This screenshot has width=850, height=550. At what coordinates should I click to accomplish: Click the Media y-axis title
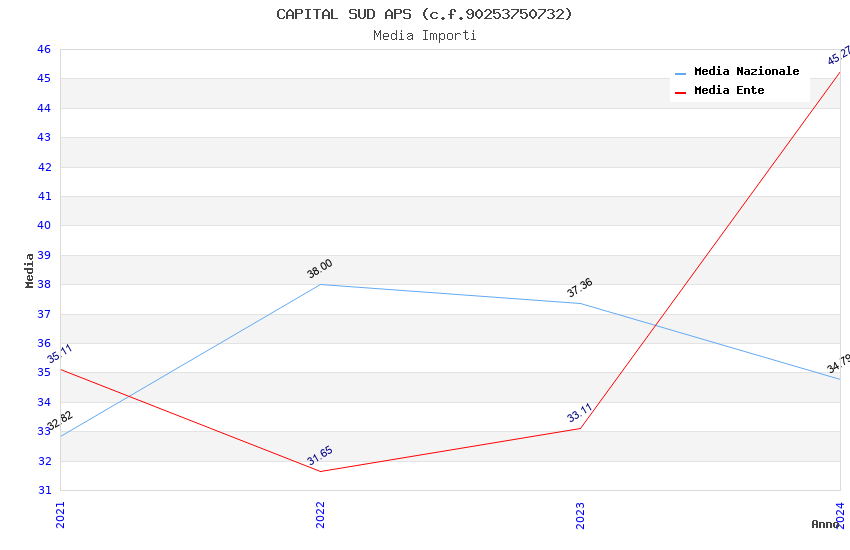(x=30, y=270)
